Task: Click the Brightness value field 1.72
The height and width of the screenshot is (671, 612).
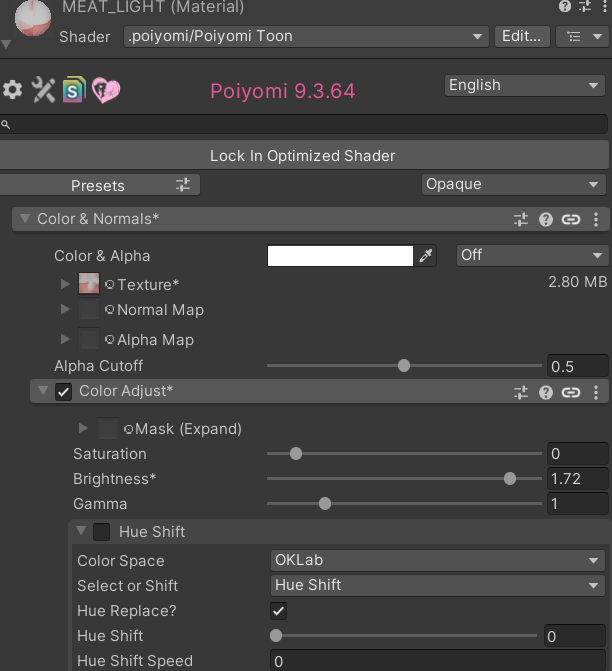Action: [x=578, y=479]
